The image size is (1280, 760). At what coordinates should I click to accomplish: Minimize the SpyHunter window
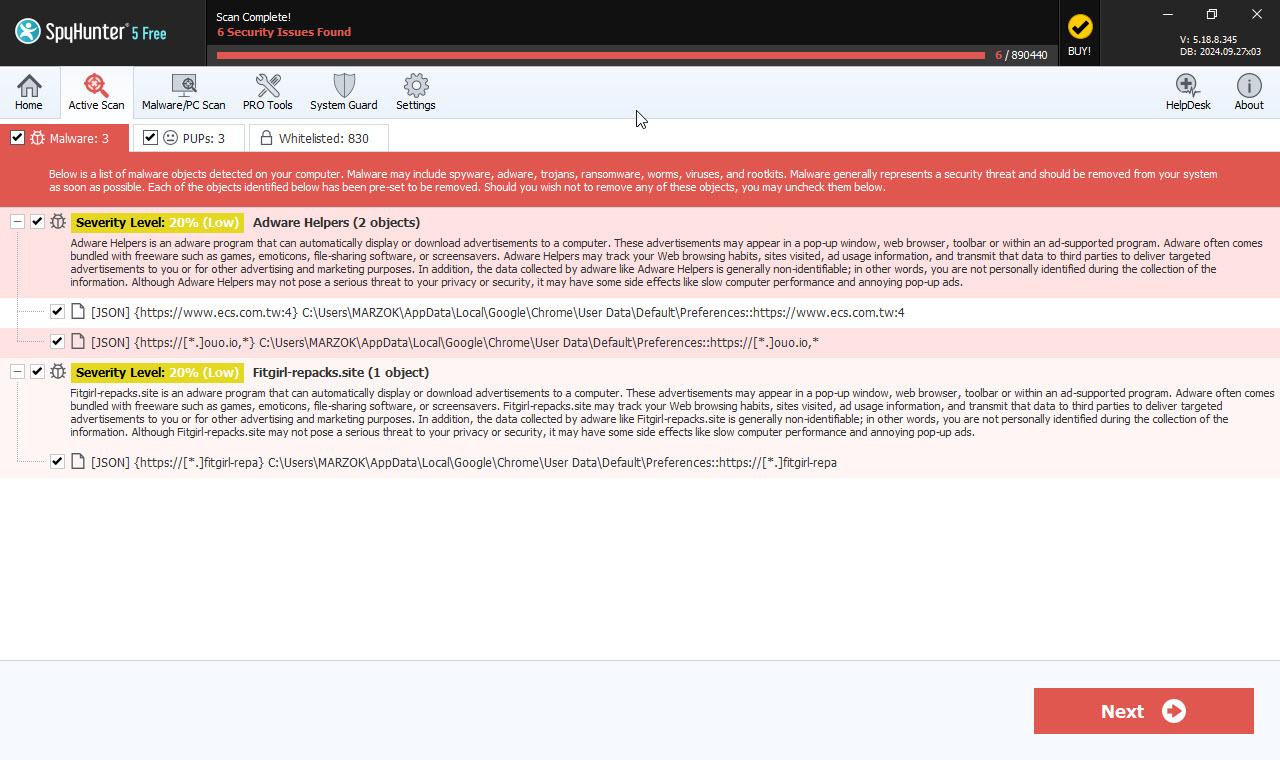coord(1167,14)
